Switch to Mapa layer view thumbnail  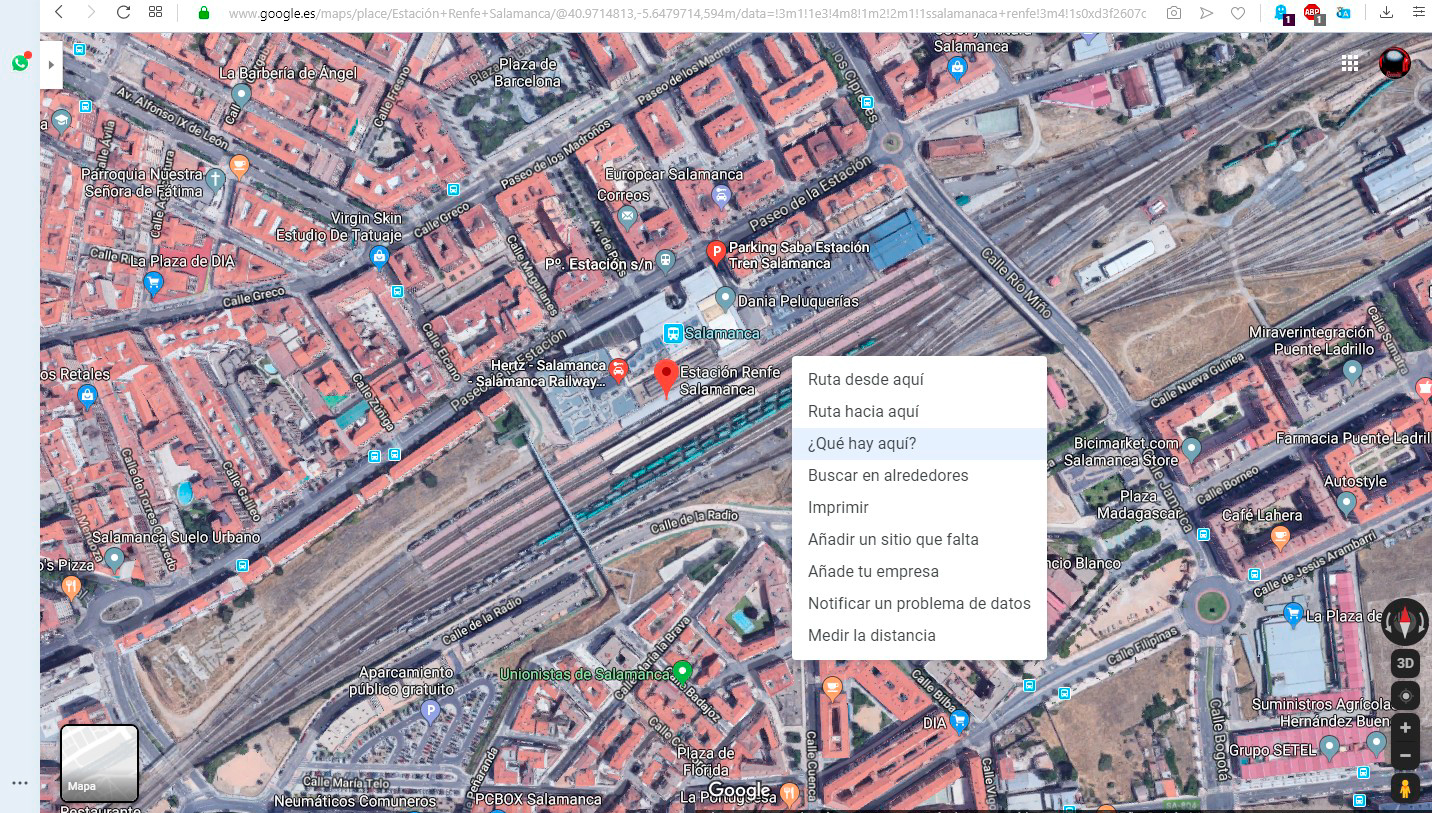(100, 764)
